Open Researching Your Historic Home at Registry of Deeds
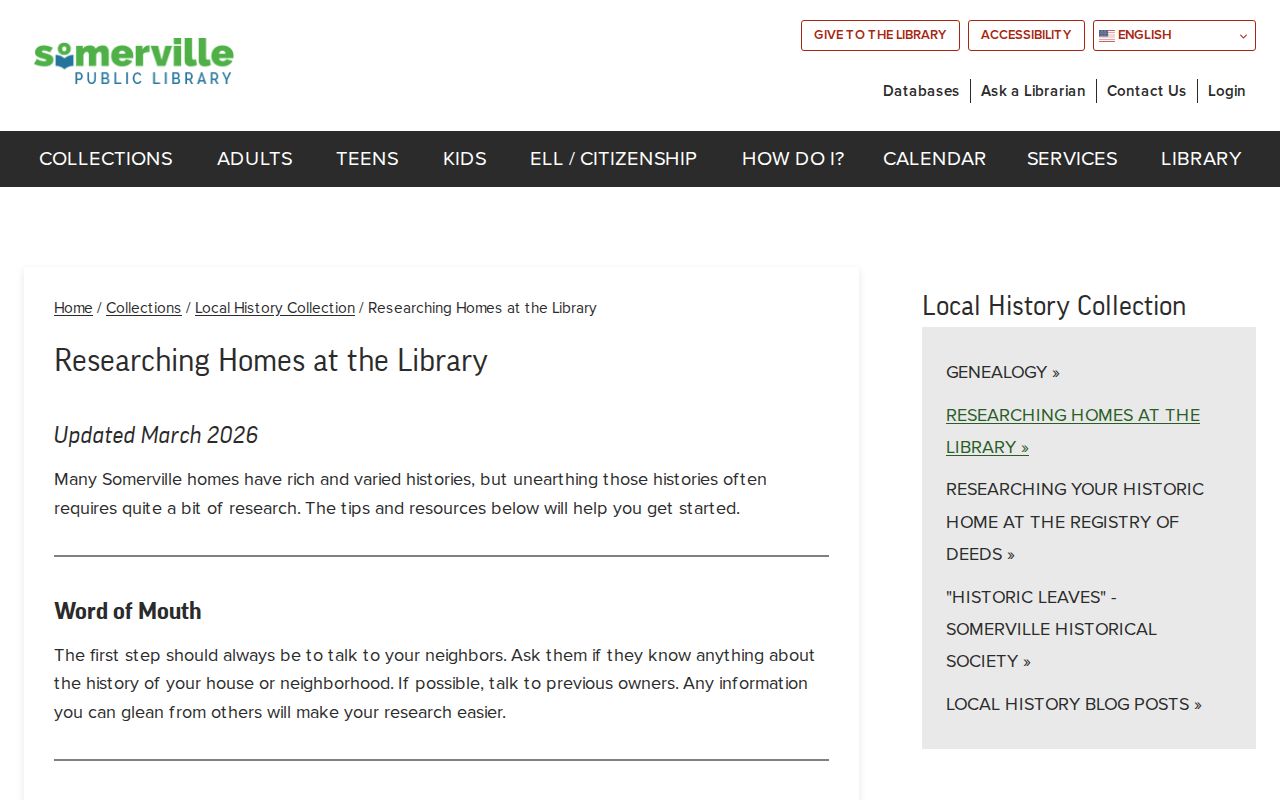This screenshot has height=800, width=1280. [1075, 522]
